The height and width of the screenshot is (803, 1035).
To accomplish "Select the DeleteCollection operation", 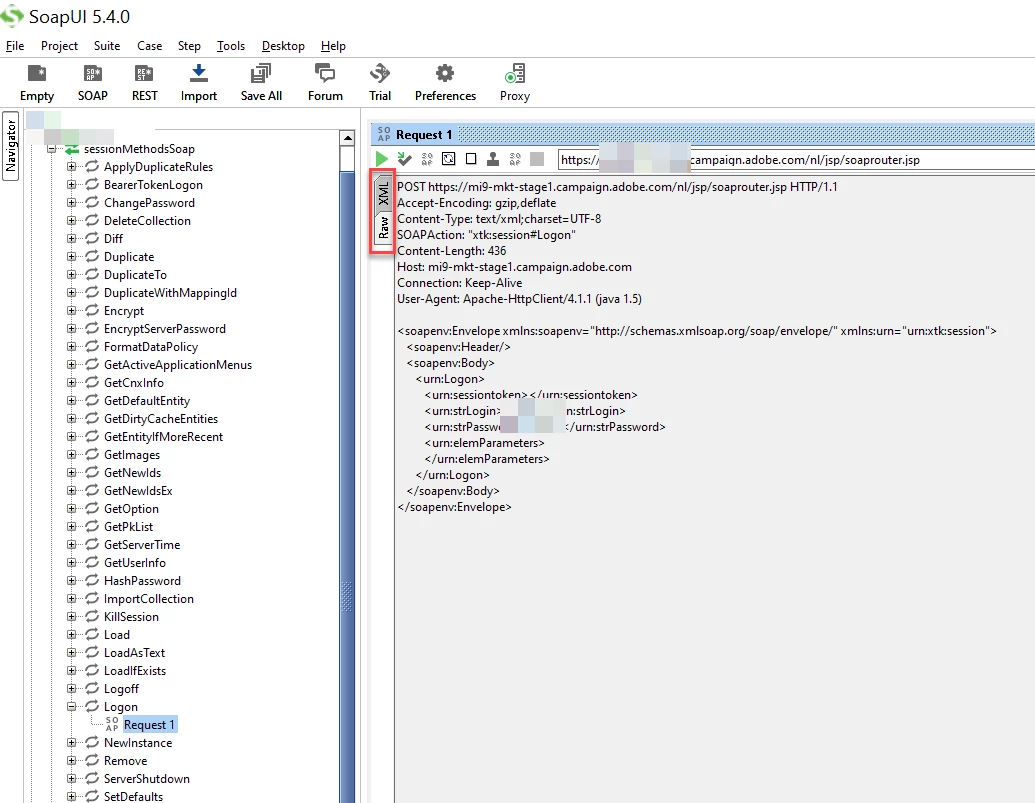I will tap(147, 220).
